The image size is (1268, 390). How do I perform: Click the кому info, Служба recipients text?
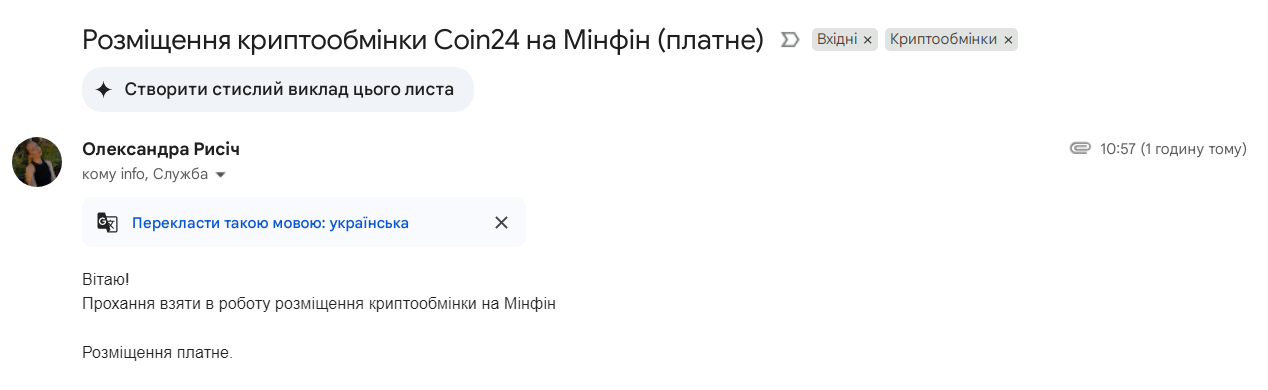145,175
